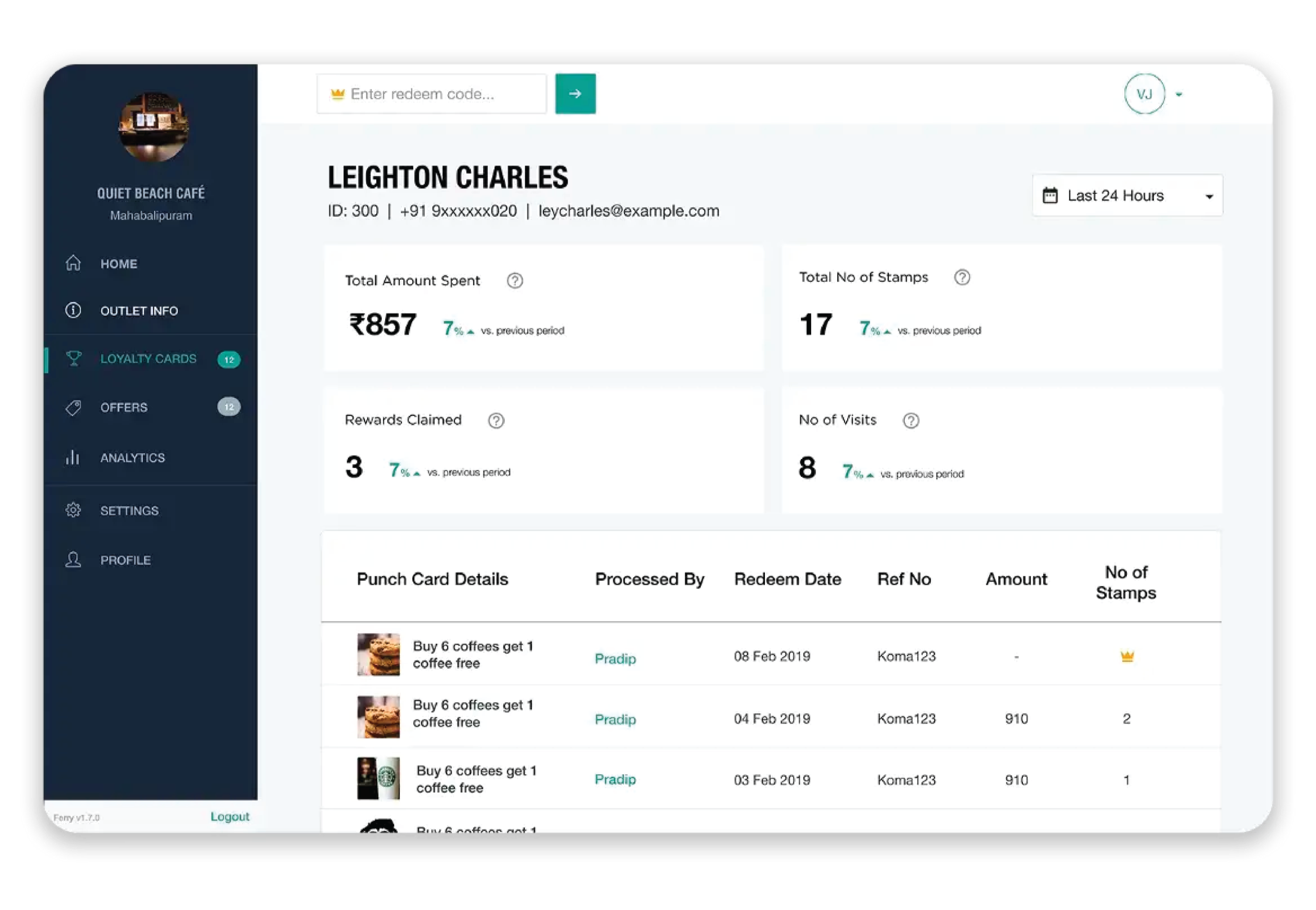1316x910 pixels.
Task: Click the calendar icon in date filter
Action: (1050, 195)
